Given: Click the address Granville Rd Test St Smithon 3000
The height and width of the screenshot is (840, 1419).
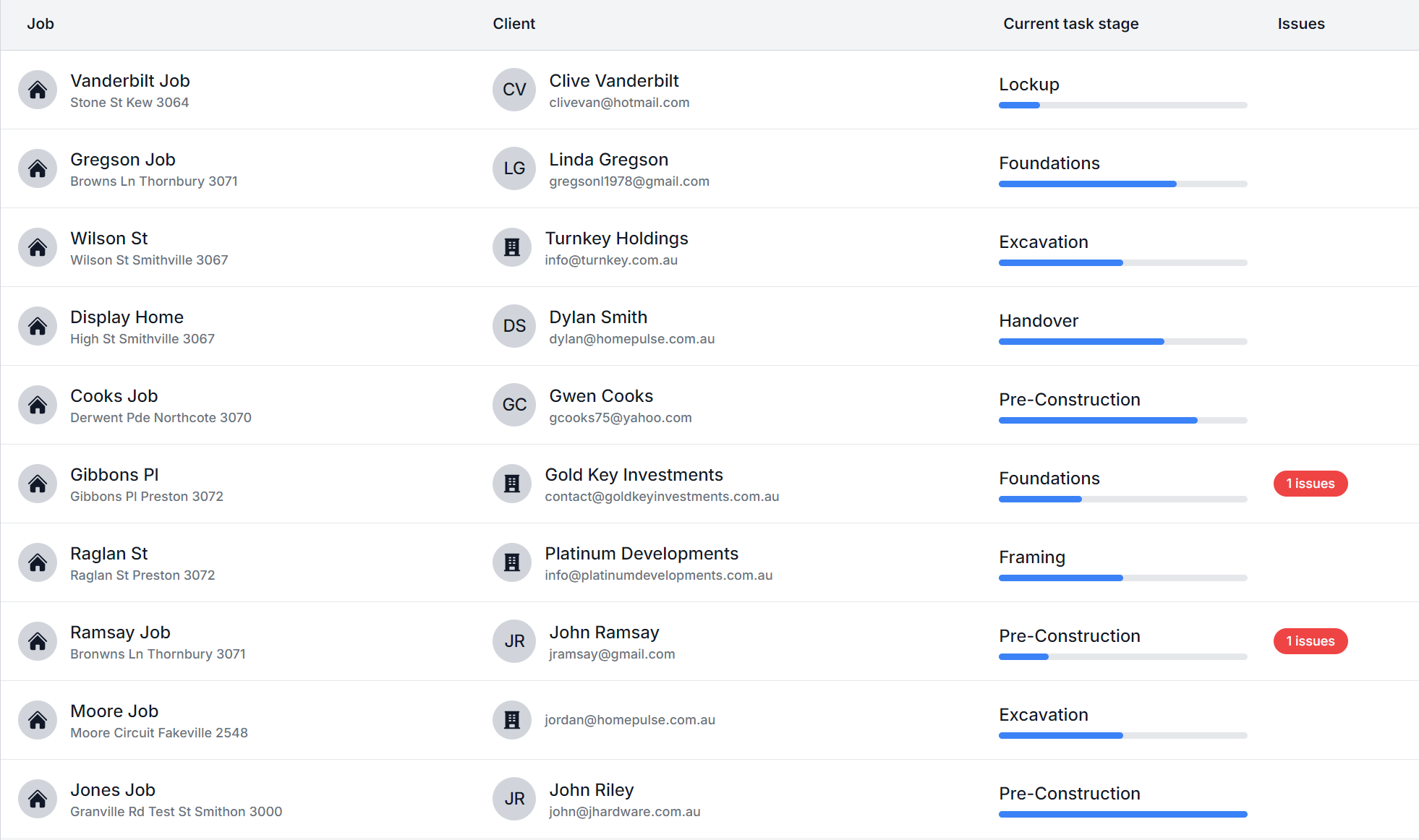Looking at the screenshot, I should click(176, 812).
